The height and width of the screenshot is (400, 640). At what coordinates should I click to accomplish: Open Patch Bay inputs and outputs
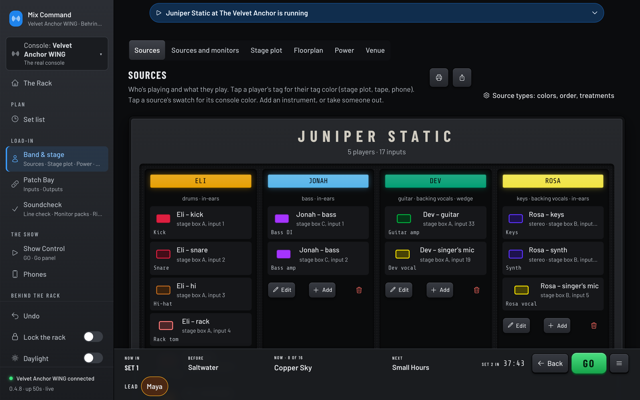point(57,184)
